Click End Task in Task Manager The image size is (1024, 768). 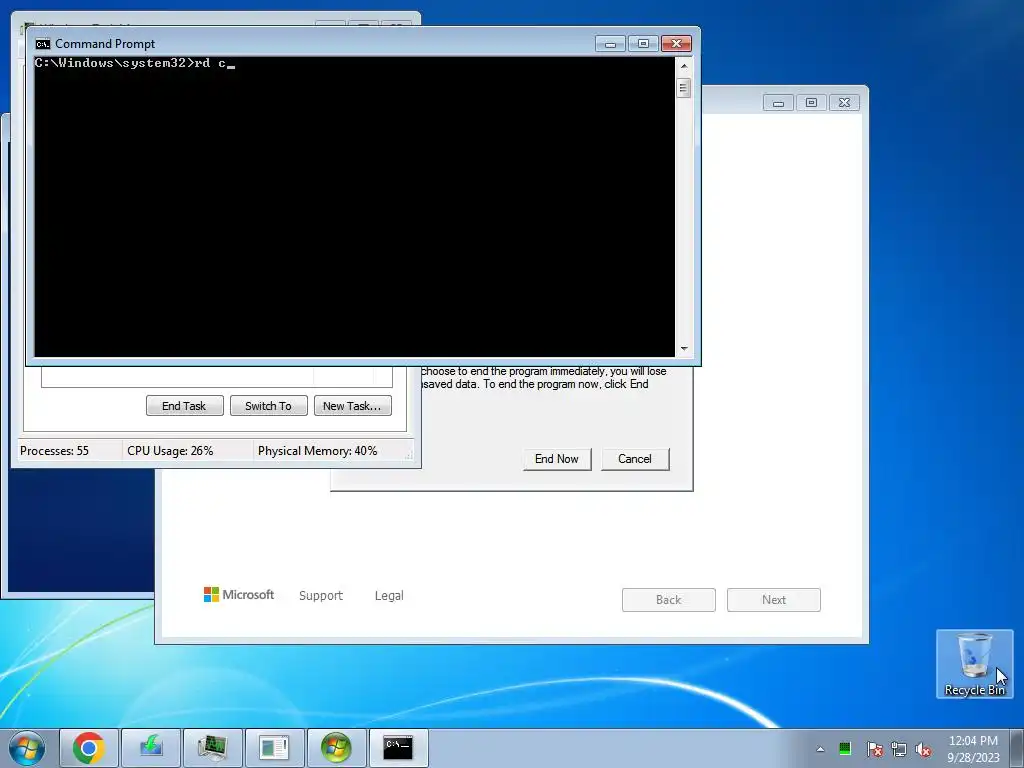(185, 406)
